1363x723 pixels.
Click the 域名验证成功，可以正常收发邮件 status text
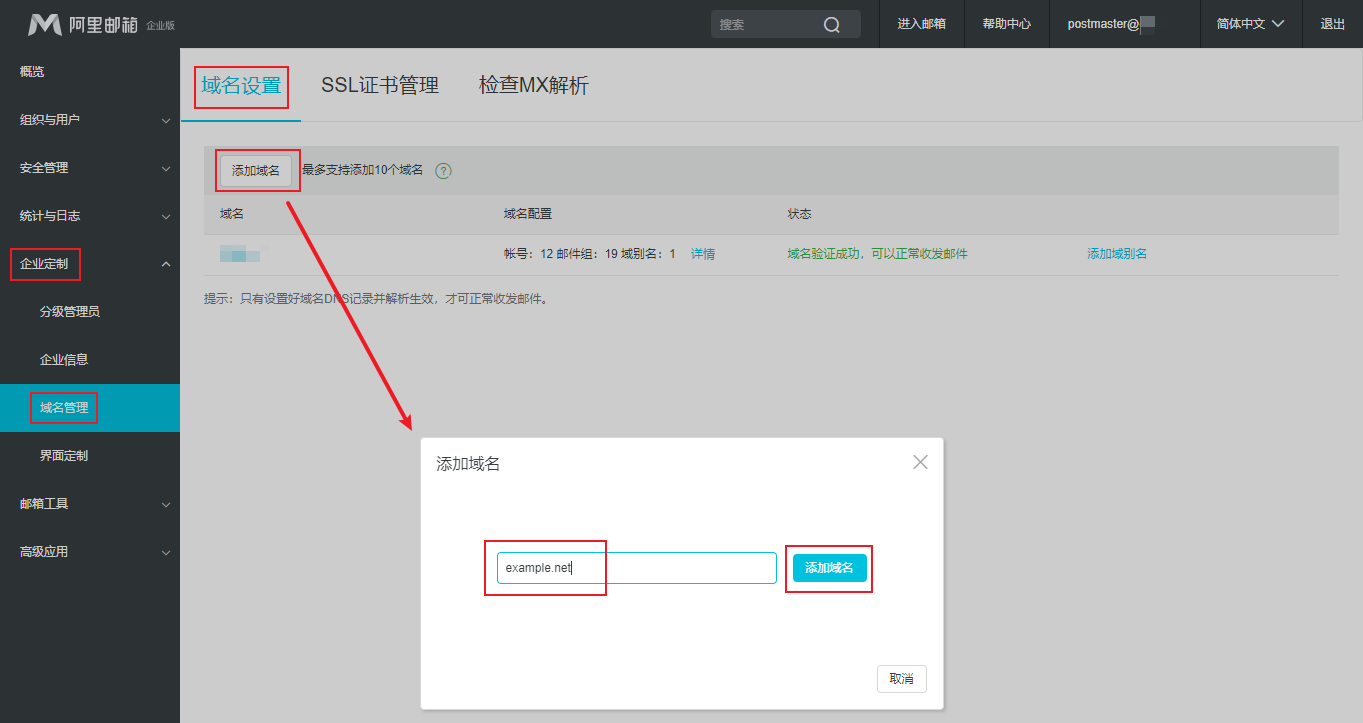[878, 254]
